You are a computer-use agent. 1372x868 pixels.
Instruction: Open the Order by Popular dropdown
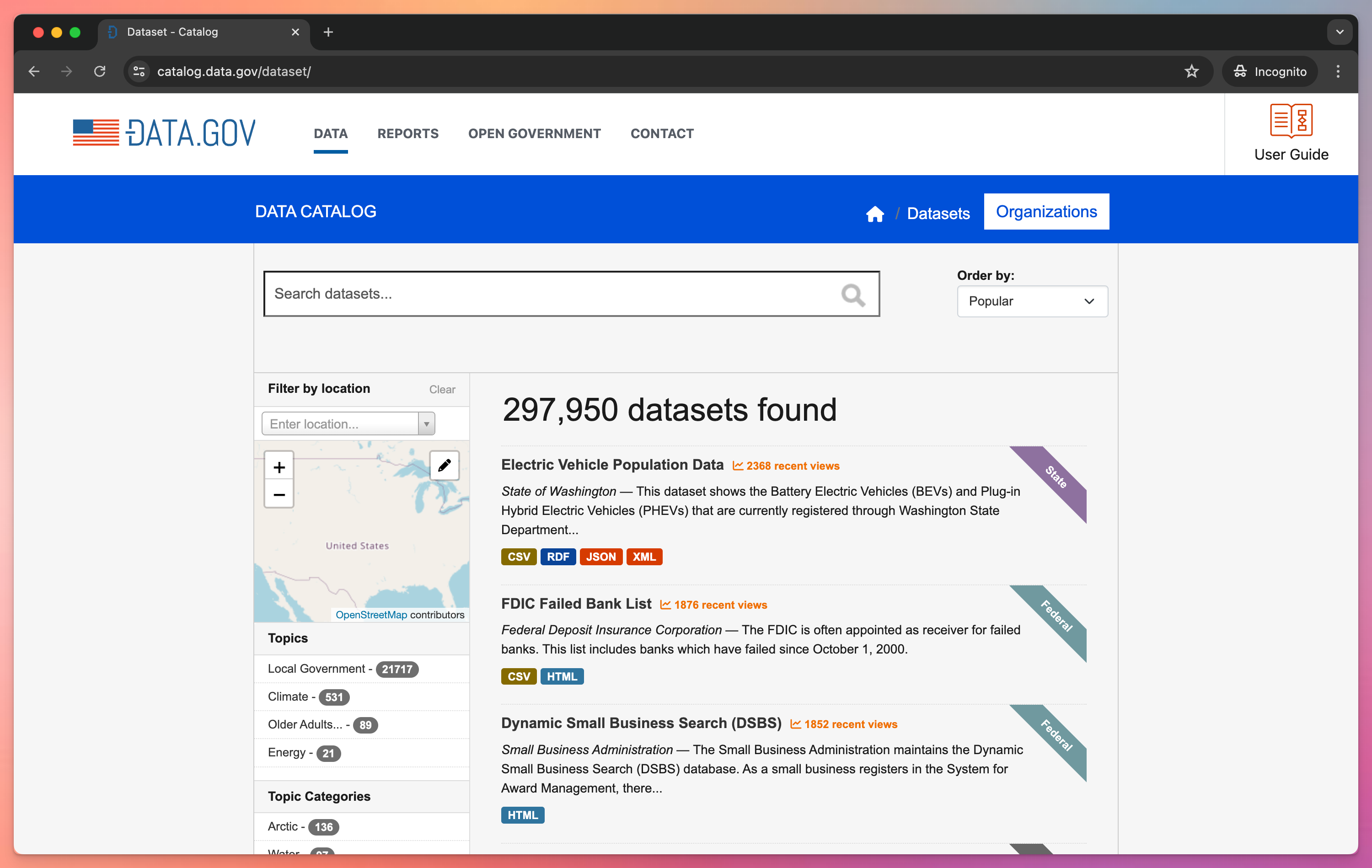[1032, 301]
